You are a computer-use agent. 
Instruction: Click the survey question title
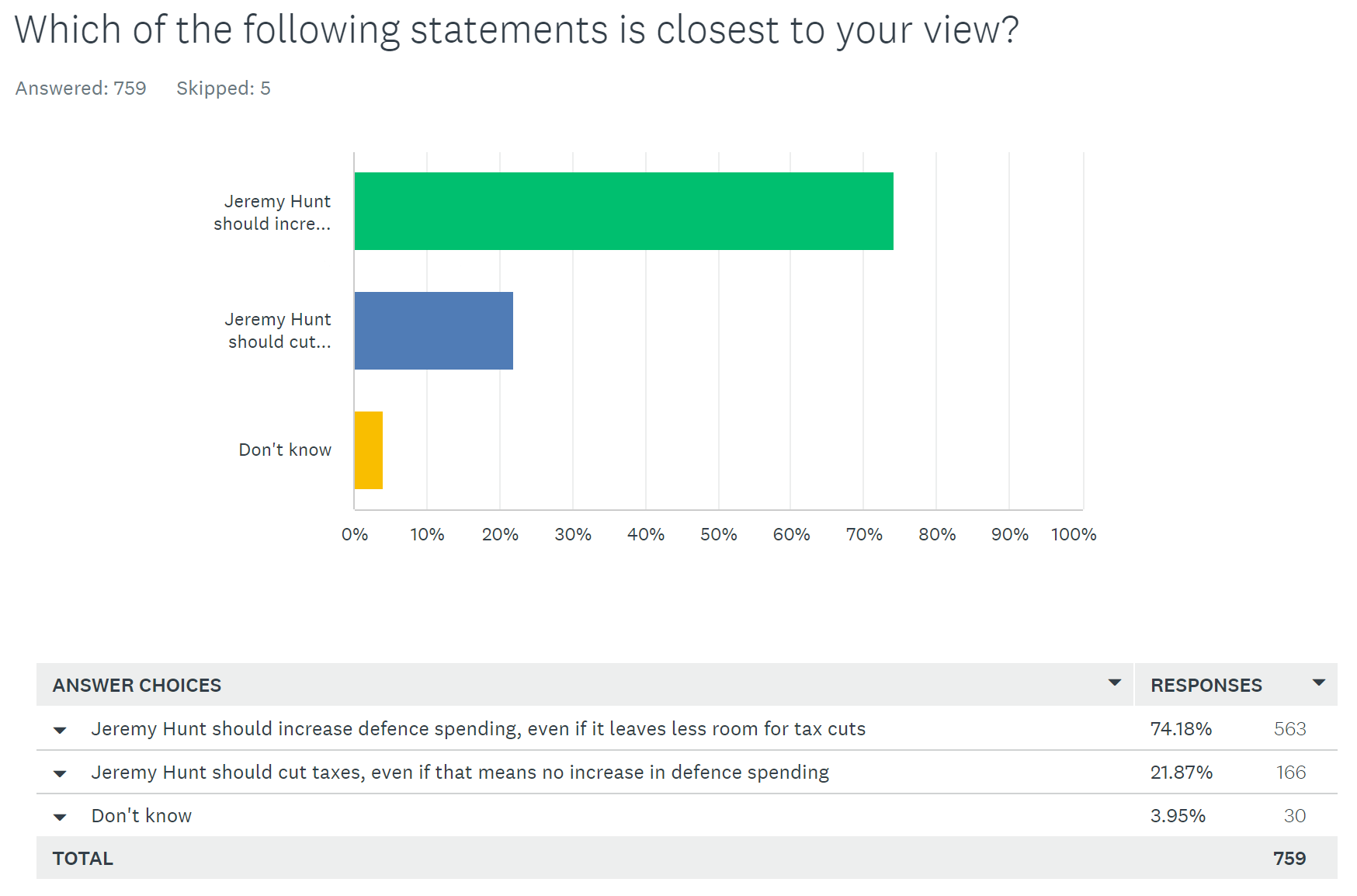tap(516, 30)
